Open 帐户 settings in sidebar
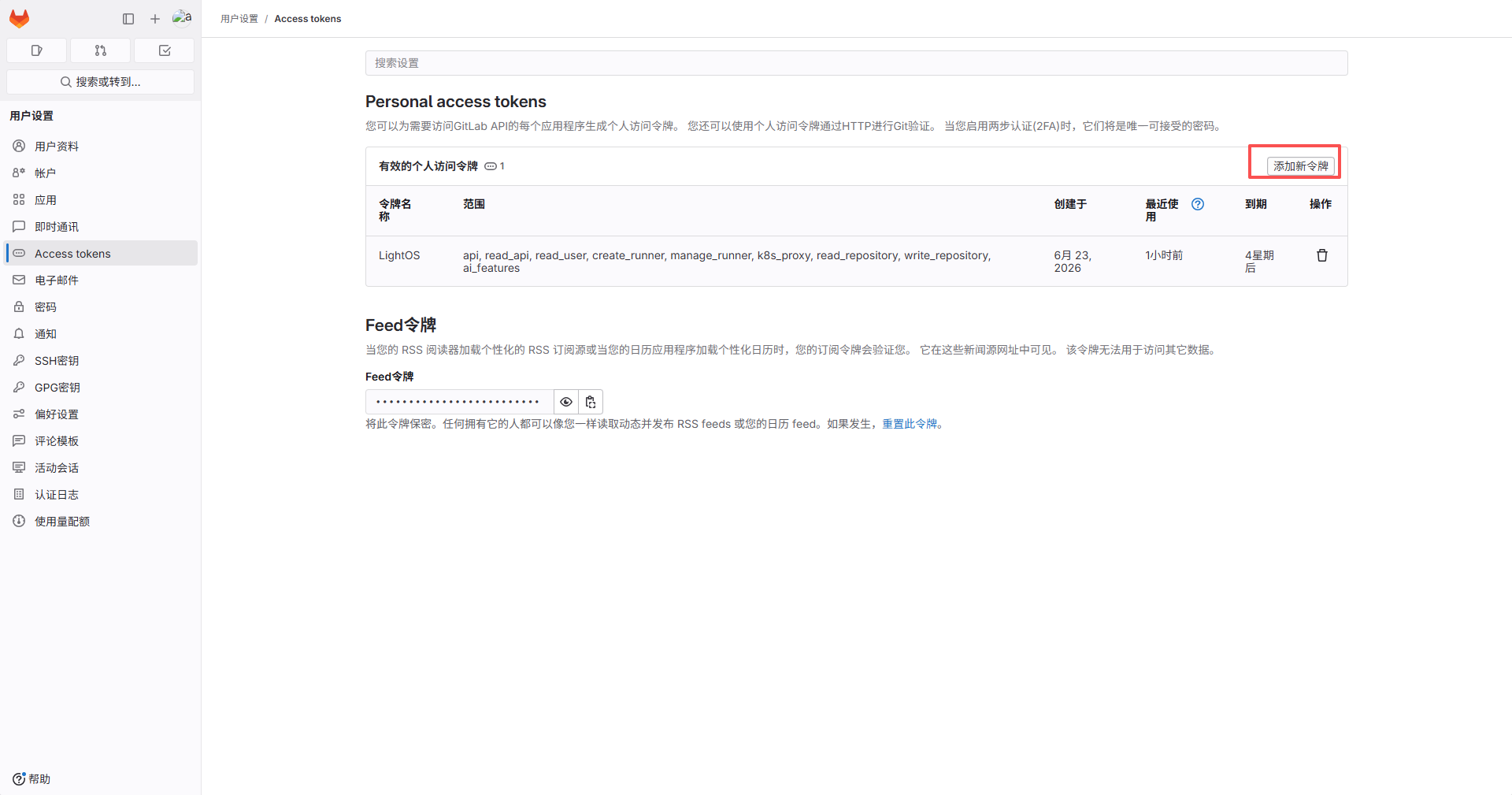This screenshot has height=795, width=1512. pyautogui.click(x=101, y=173)
